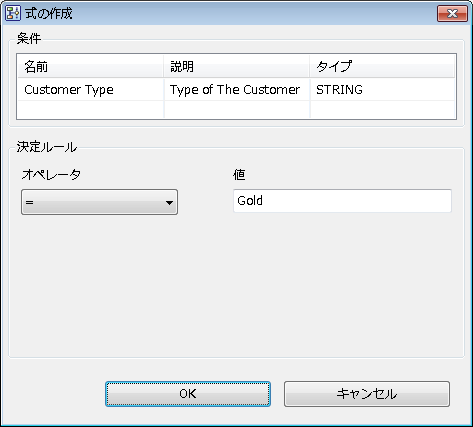Click the Type of The Customer description cell
The image size is (473, 427).
click(x=237, y=89)
